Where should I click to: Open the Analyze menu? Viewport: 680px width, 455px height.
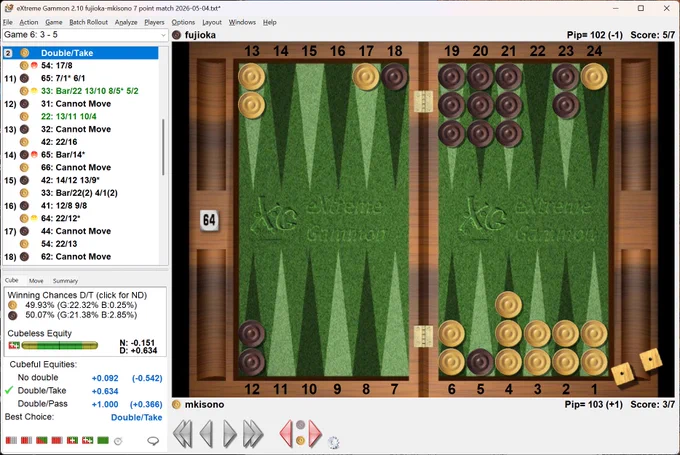click(x=126, y=22)
